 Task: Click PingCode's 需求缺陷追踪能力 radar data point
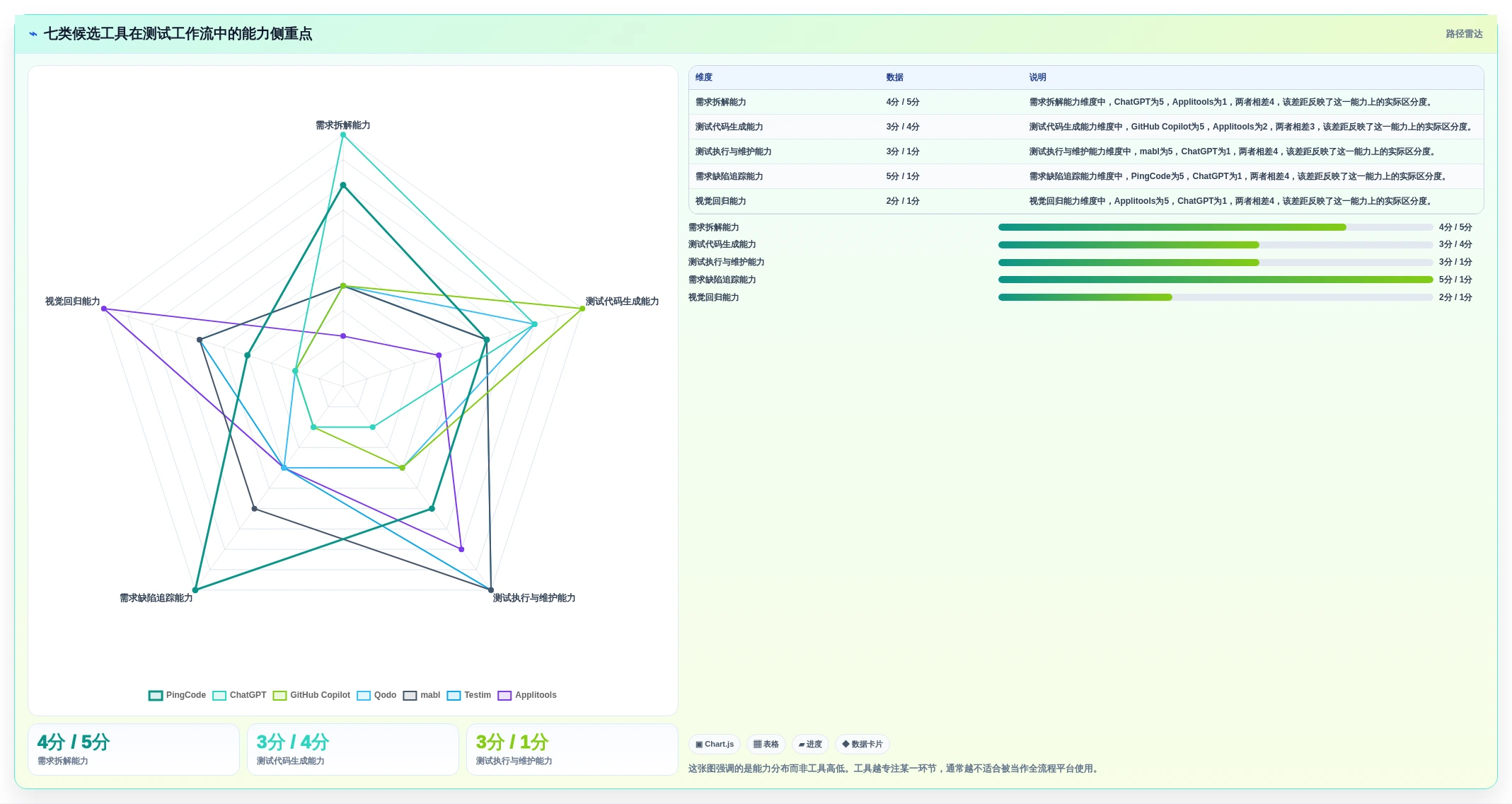196,590
